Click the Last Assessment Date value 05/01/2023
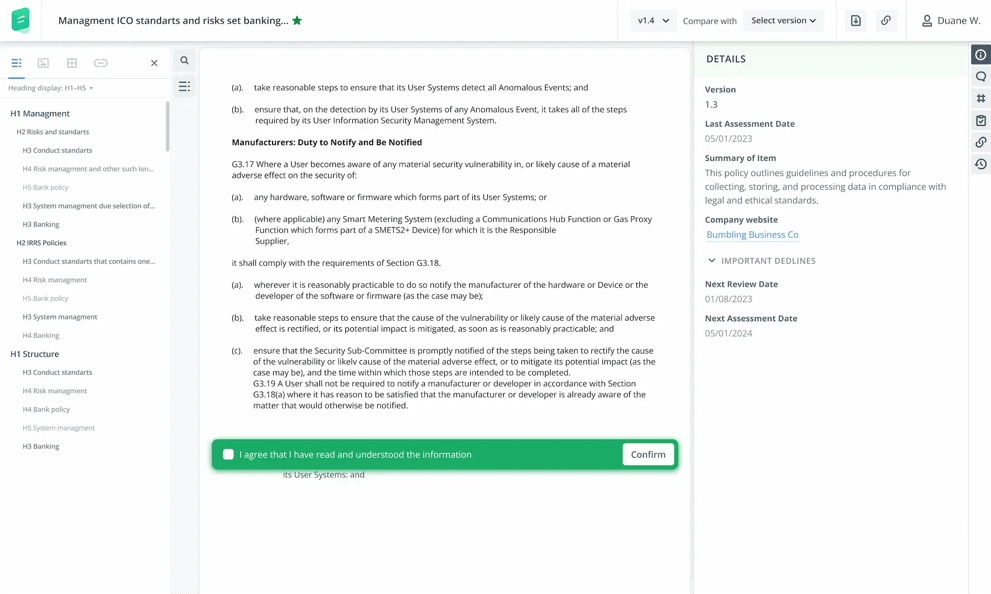991x594 pixels. (729, 138)
